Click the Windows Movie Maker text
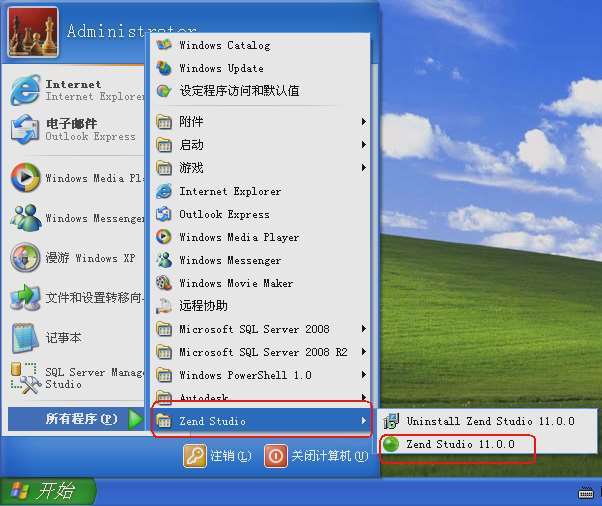This screenshot has height=506, width=602. click(x=236, y=283)
